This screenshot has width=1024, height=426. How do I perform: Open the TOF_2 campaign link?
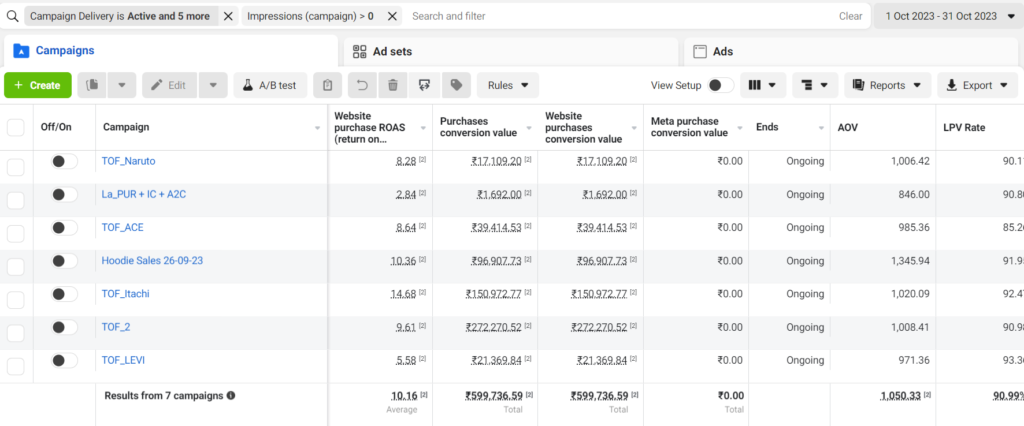116,327
